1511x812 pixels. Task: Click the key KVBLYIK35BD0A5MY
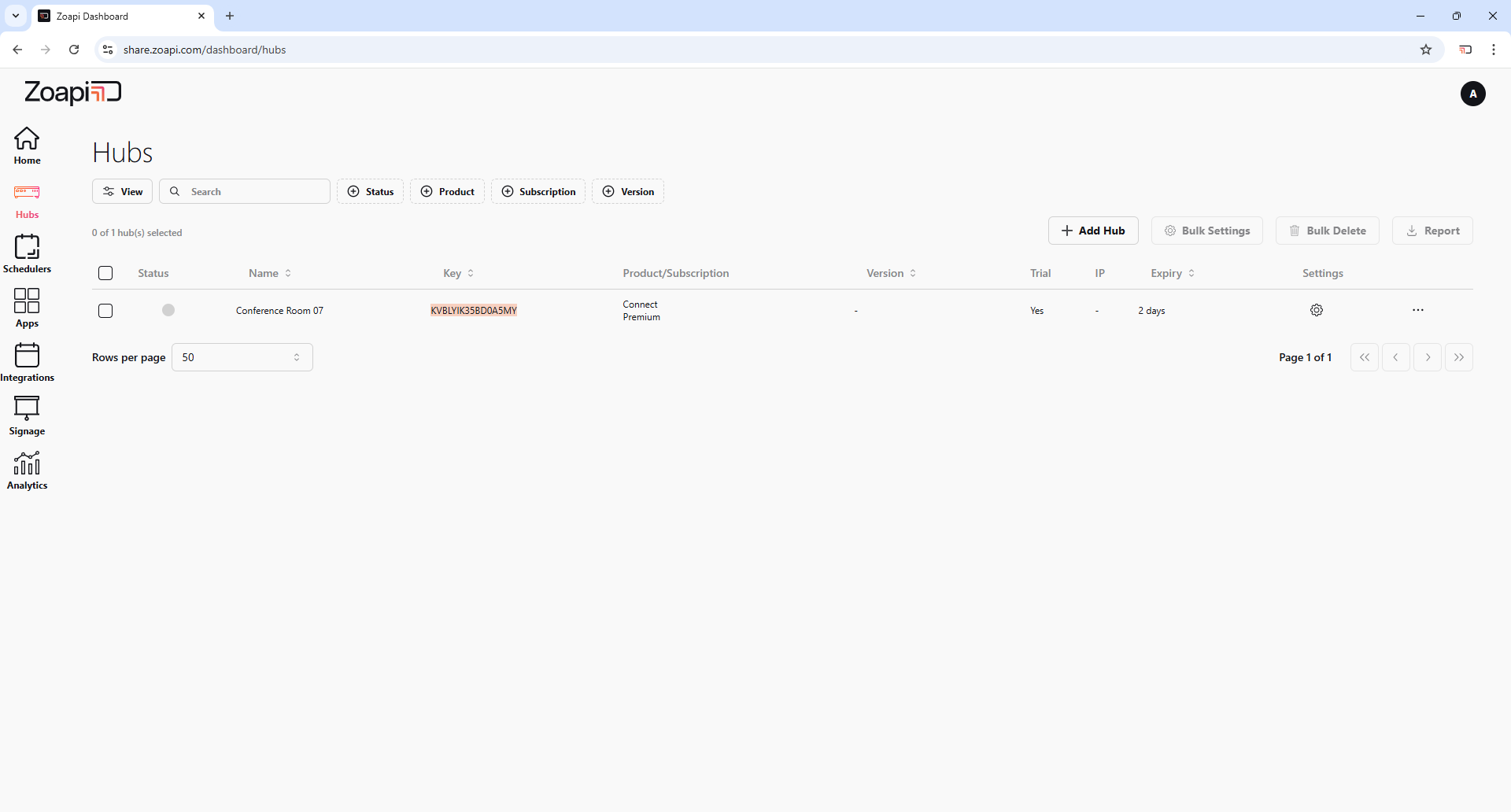(474, 311)
